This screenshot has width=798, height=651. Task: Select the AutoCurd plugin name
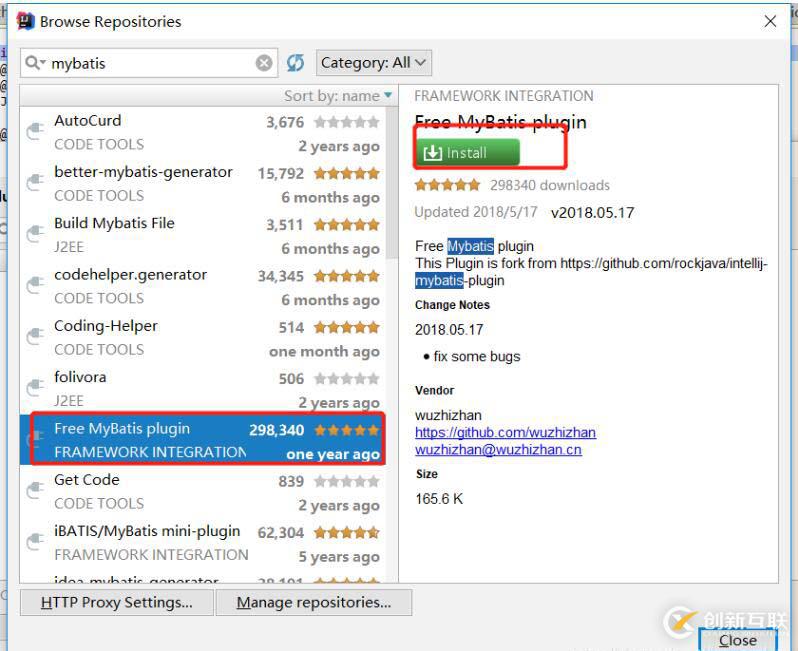88,121
